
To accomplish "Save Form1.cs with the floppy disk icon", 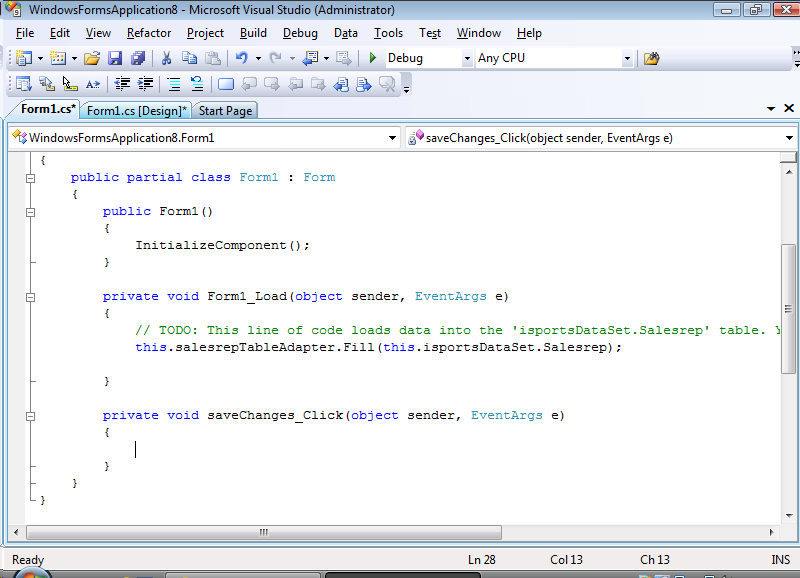I will click(115, 58).
